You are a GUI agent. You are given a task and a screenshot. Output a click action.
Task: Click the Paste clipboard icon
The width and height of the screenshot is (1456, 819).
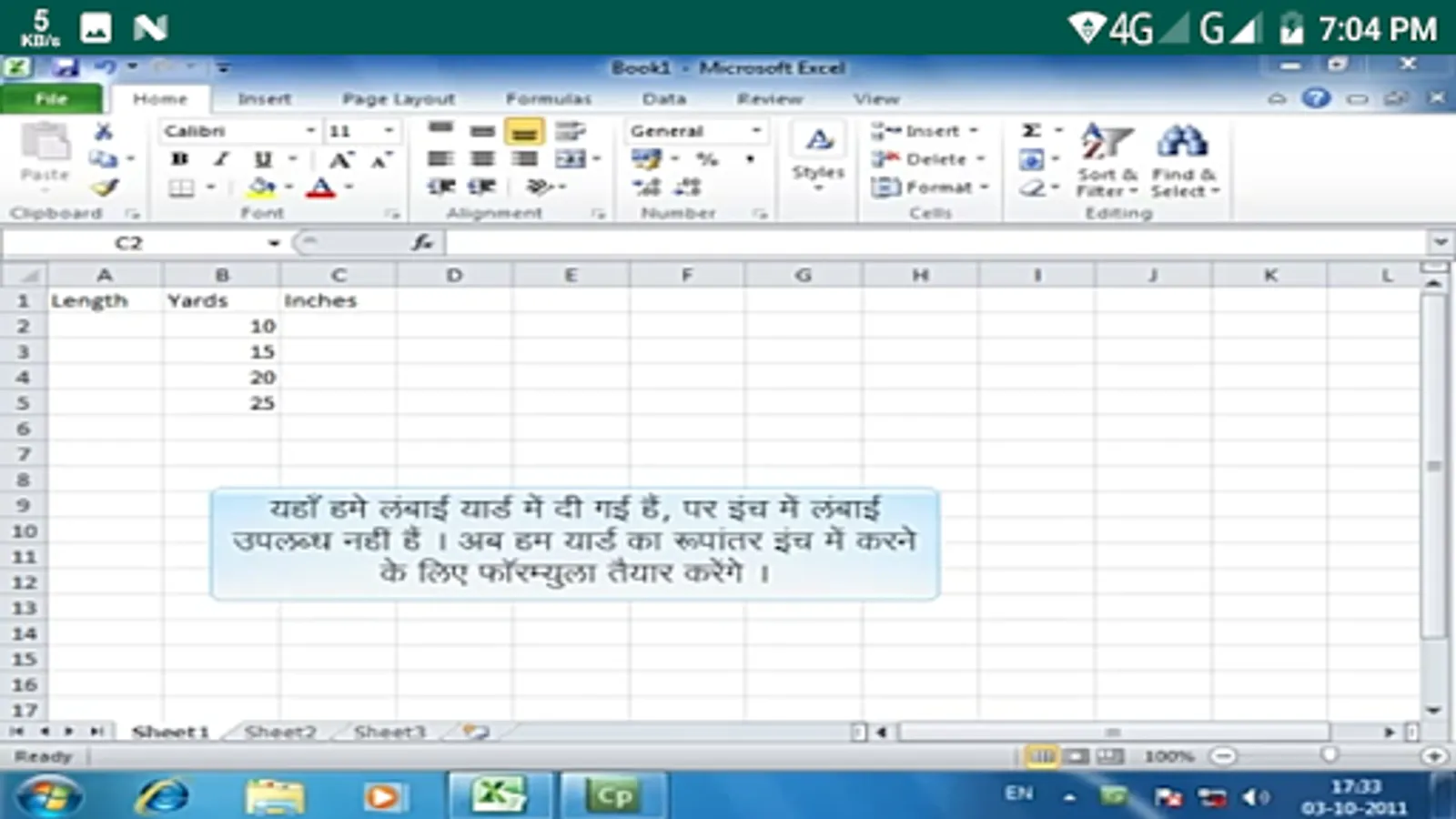coord(45,143)
